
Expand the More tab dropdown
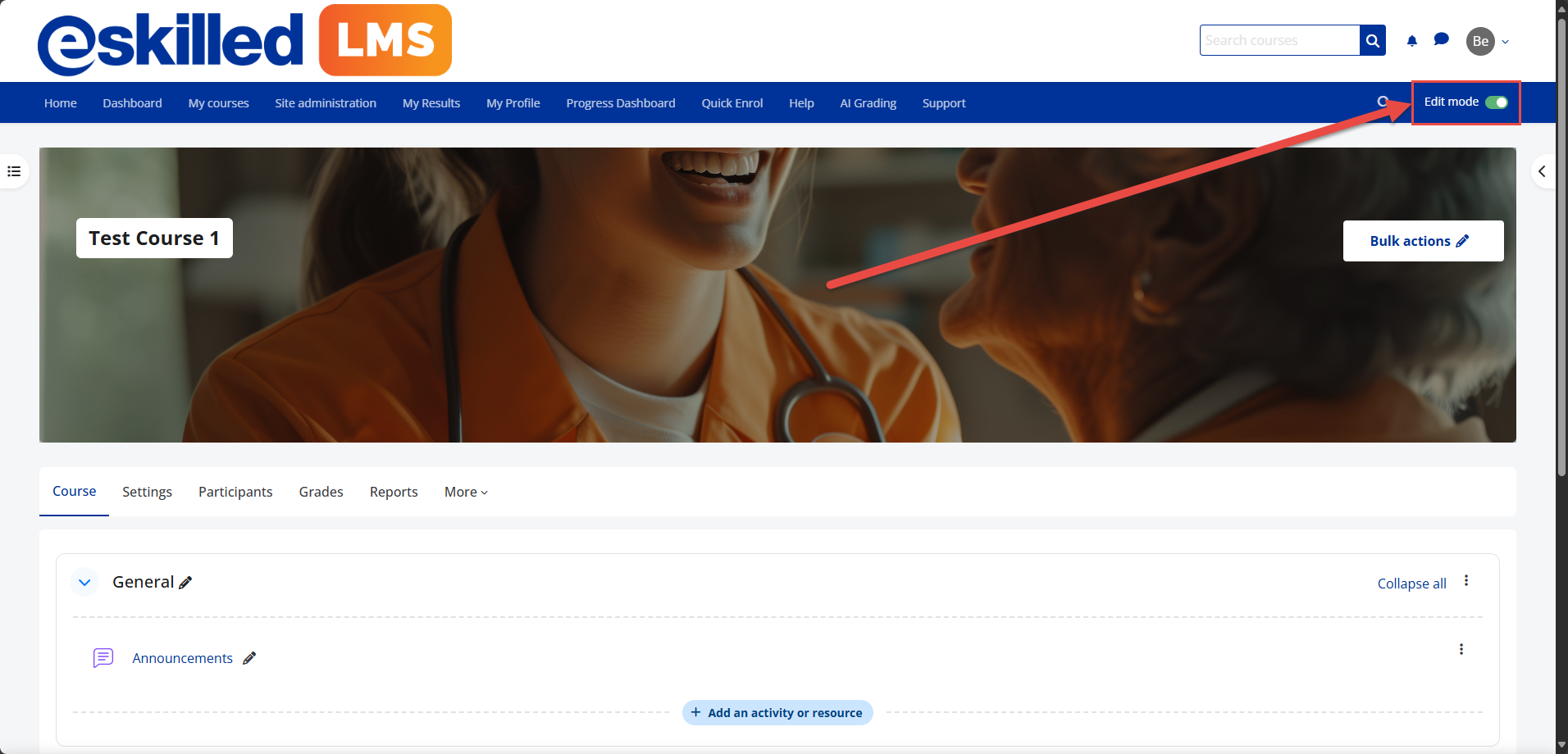466,492
